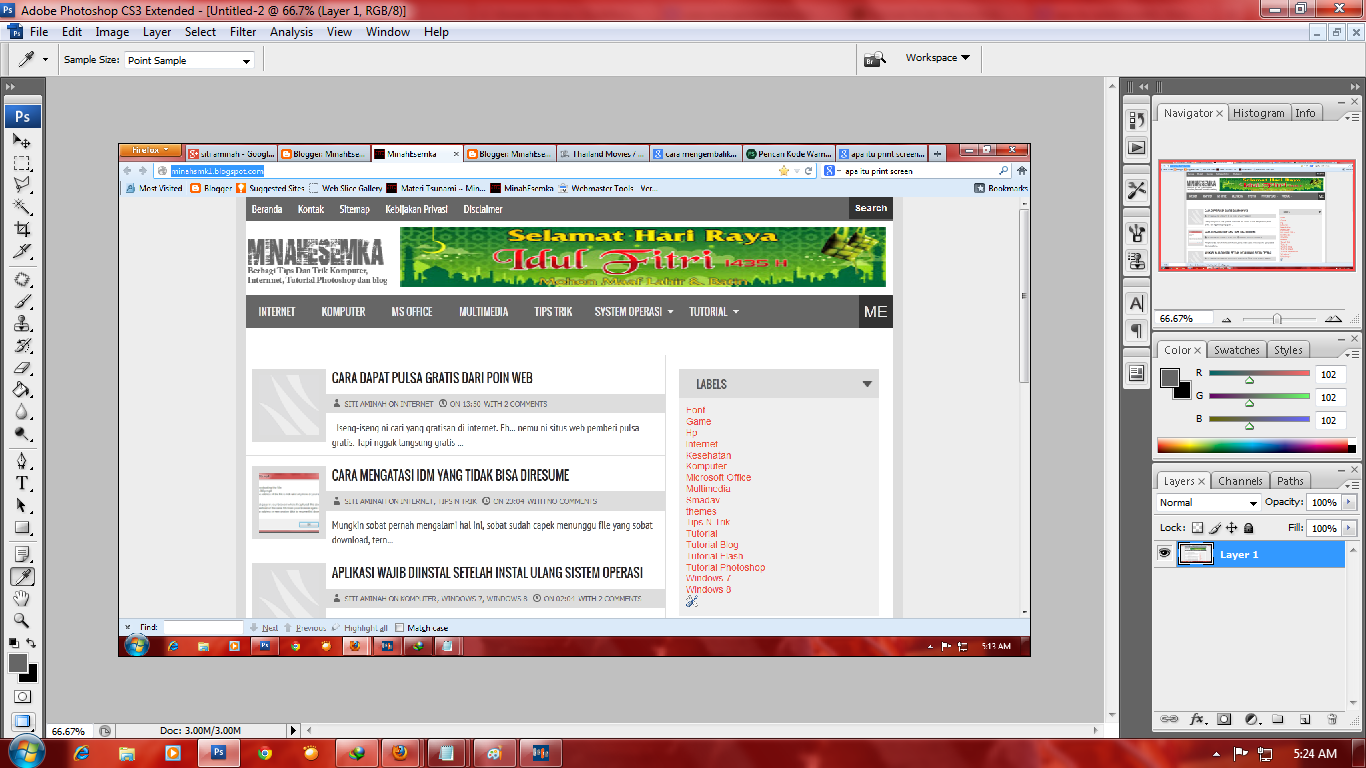Screen dimensions: 1366x768
Task: Switch to the Channels tab
Action: (x=1240, y=481)
